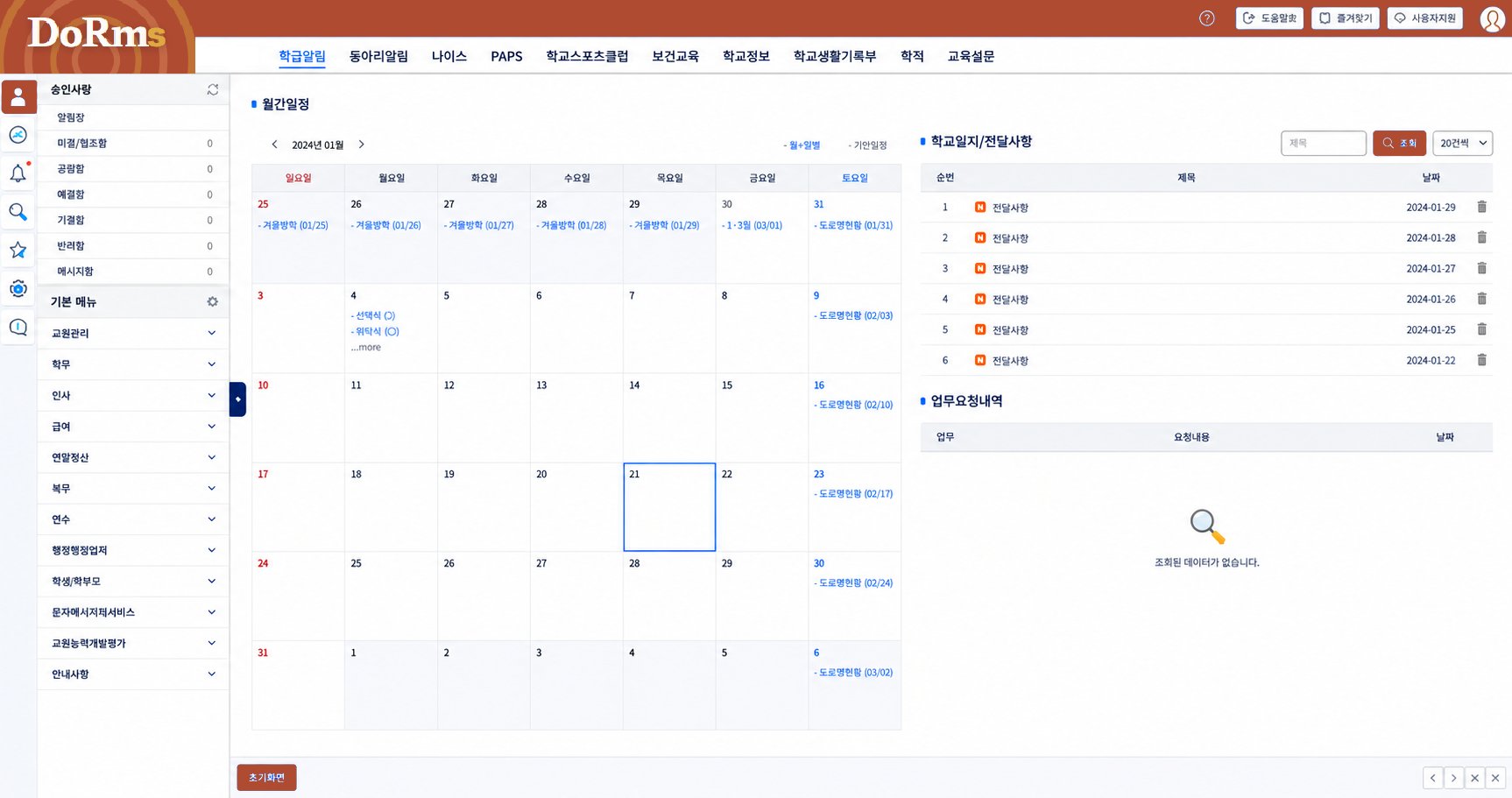Switch calendar to 기안일정 view
This screenshot has height=798, width=1512.
[867, 145]
